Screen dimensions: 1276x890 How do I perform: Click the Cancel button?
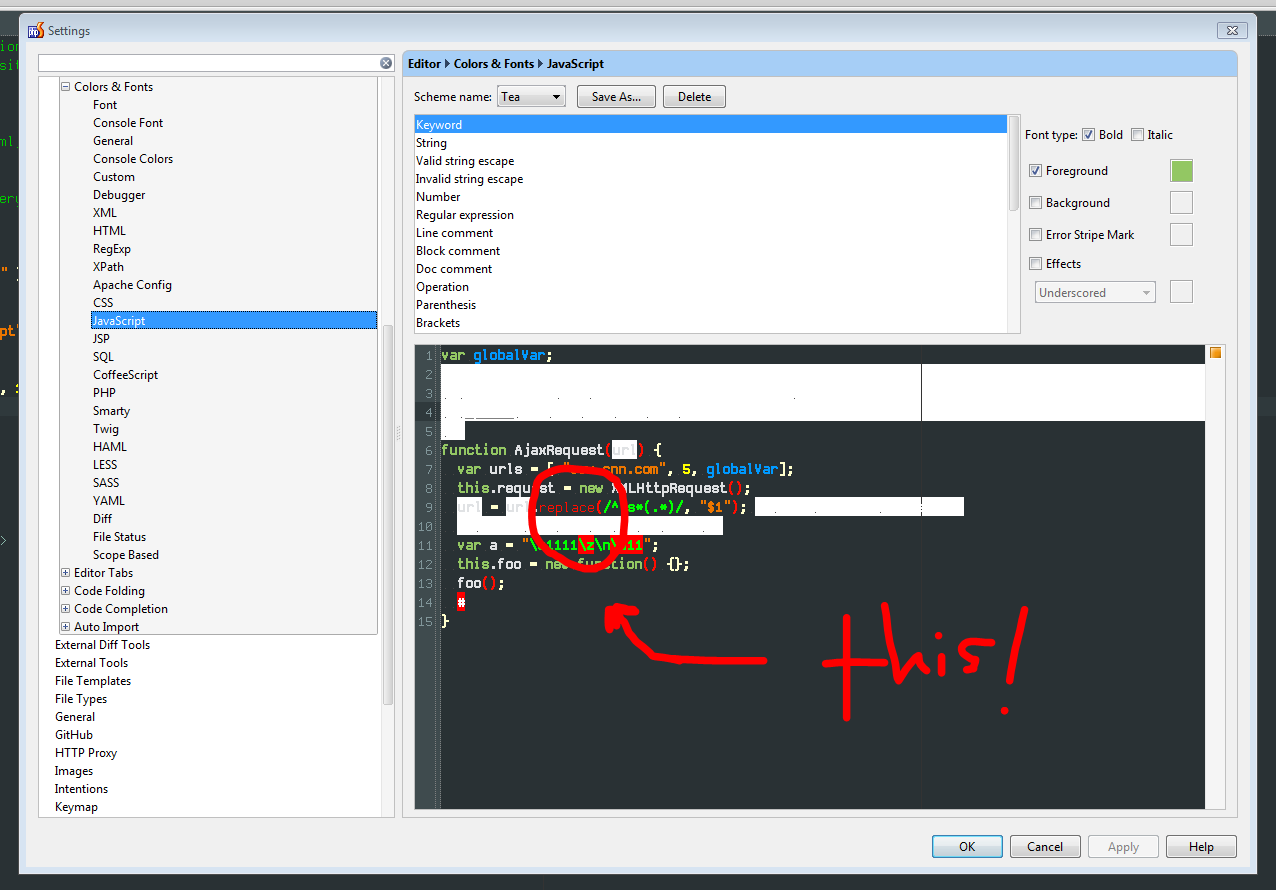click(1045, 846)
